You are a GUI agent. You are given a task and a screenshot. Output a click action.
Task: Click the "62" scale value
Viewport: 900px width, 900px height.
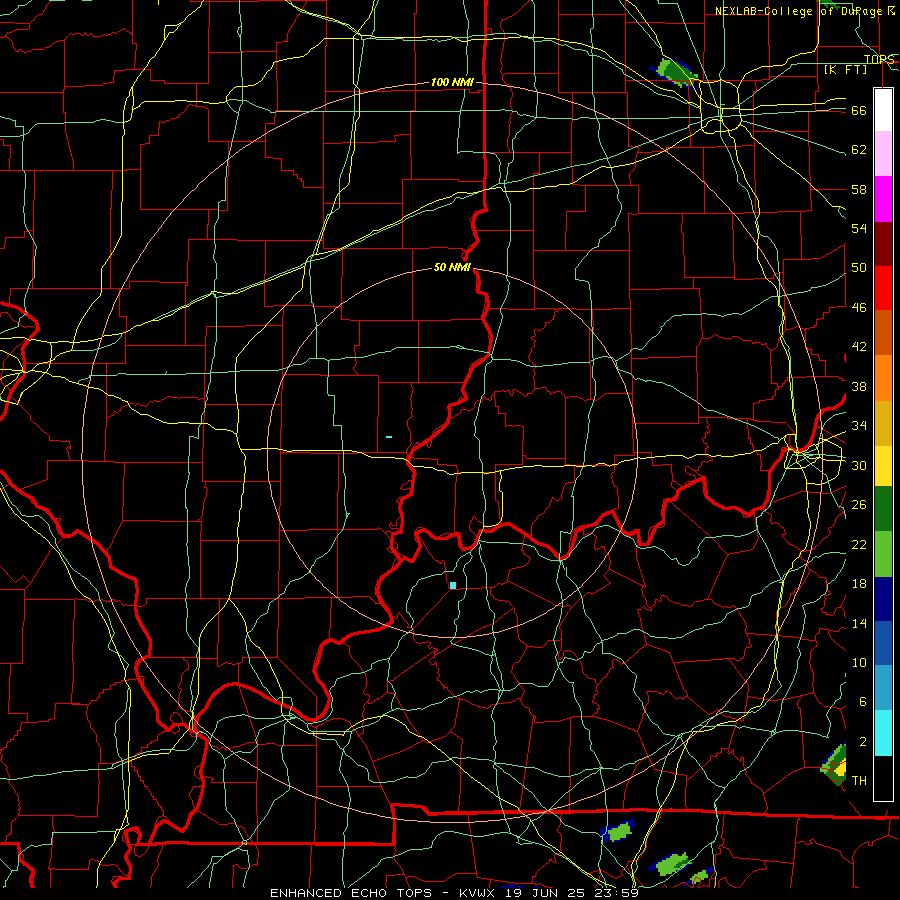point(859,150)
